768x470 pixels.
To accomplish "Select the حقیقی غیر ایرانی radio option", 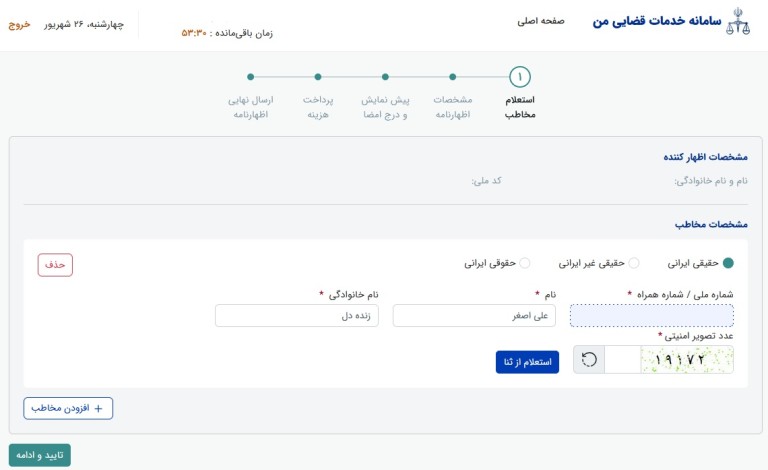I will [x=633, y=263].
